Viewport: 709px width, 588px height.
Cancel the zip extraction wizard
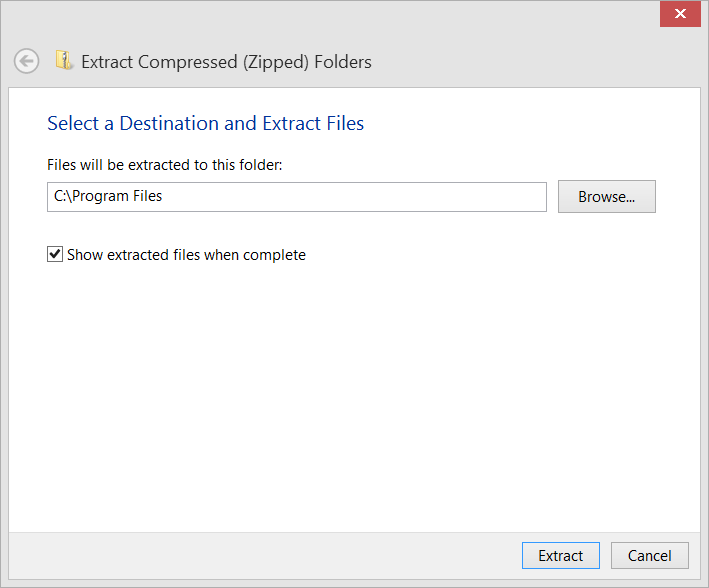click(650, 555)
